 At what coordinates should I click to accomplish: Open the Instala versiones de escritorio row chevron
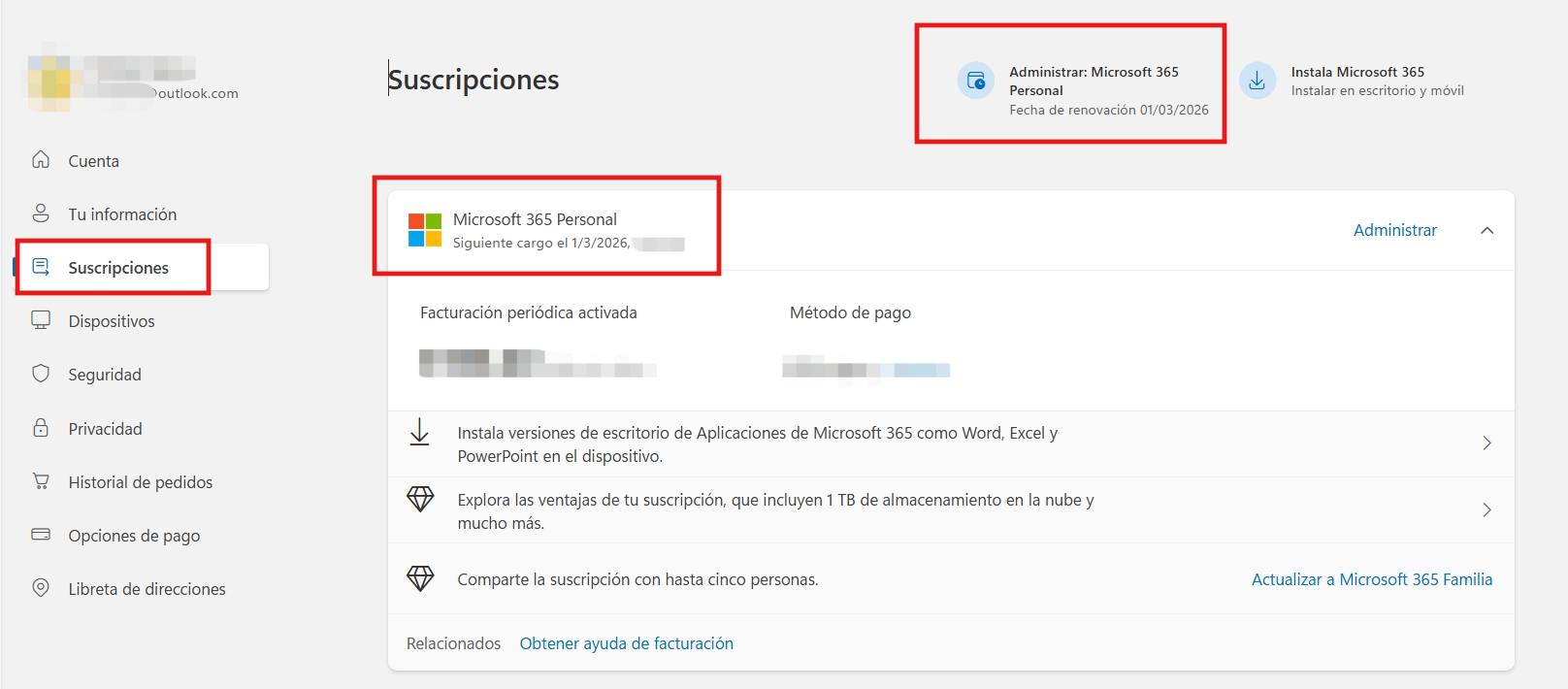1486,443
